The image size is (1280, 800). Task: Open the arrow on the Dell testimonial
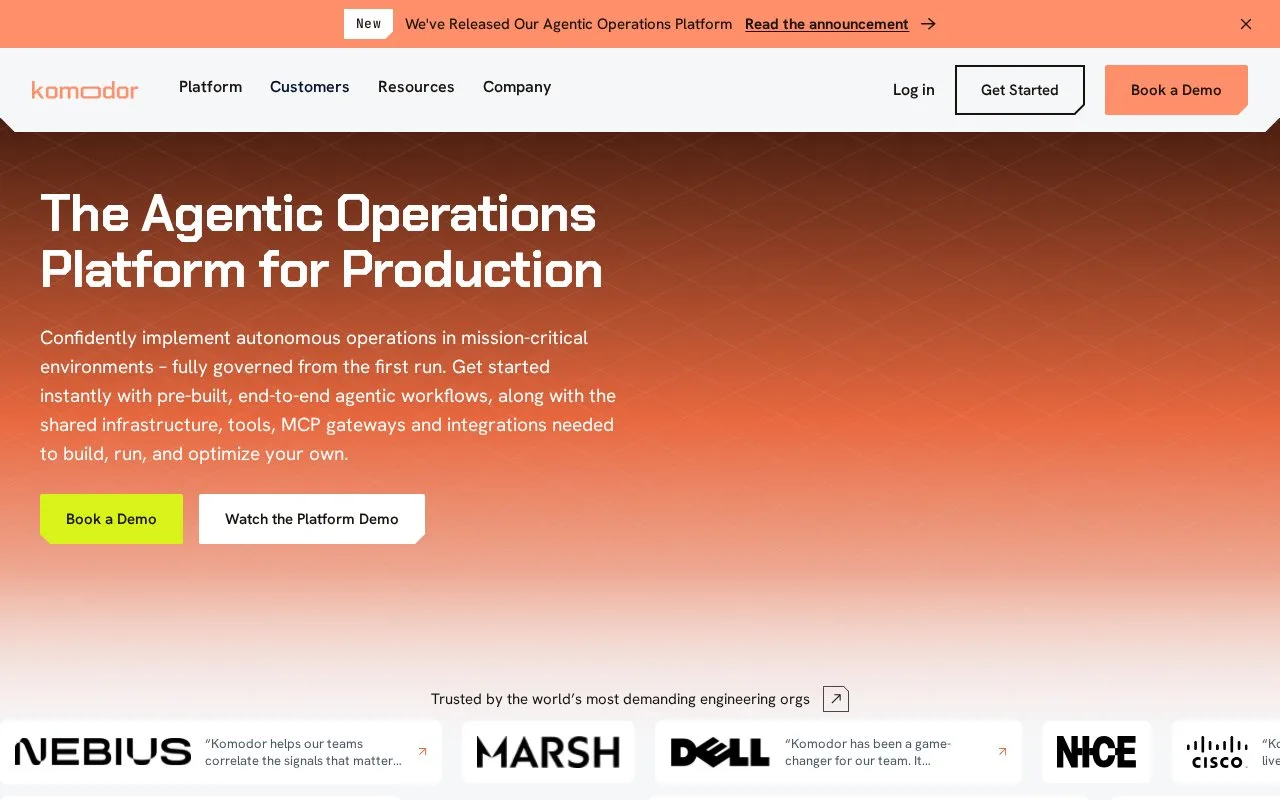pyautogui.click(x=1002, y=751)
